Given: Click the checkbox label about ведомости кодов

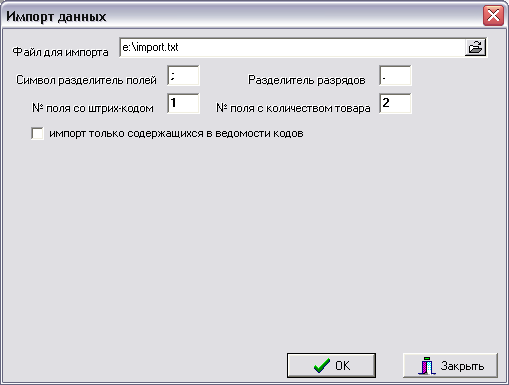Looking at the screenshot, I should click(176, 133).
